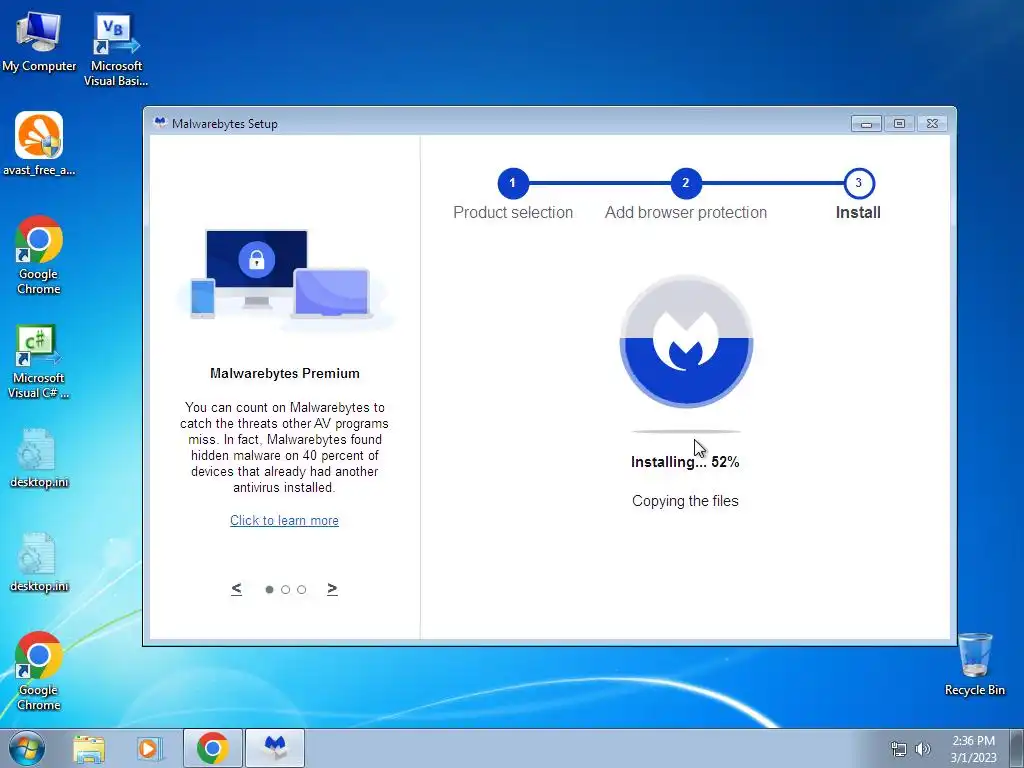Select avast_free_antivirus installer icon
This screenshot has height=768, width=1024.
click(39, 144)
